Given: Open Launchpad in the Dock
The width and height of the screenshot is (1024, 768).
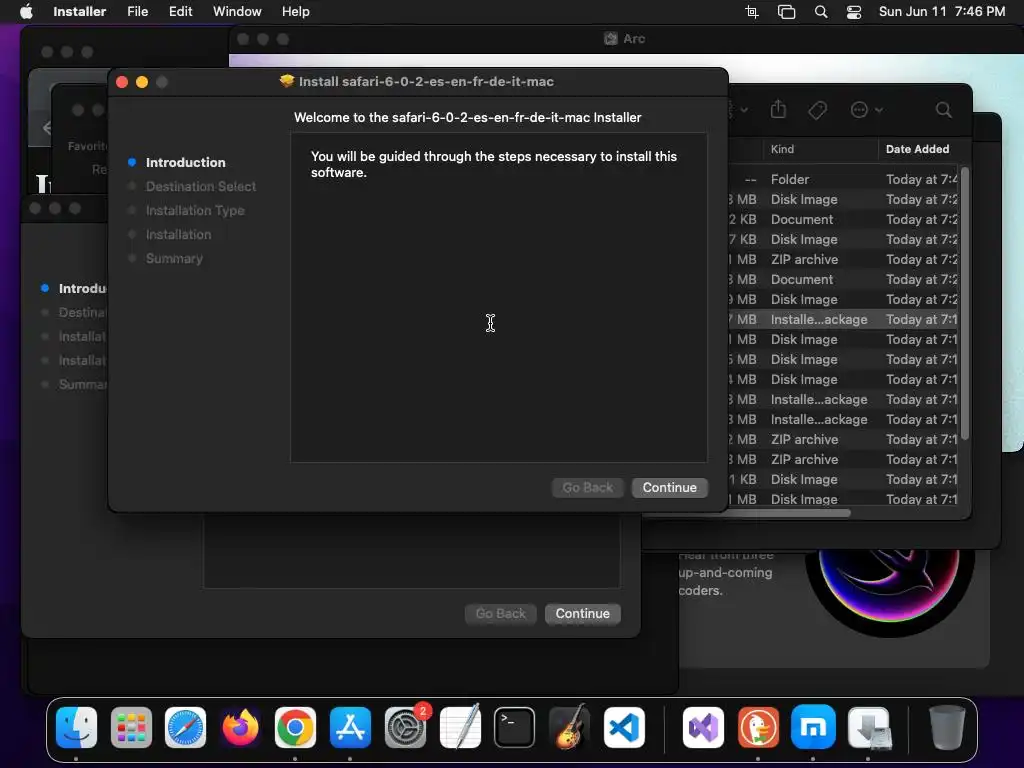Looking at the screenshot, I should point(131,727).
